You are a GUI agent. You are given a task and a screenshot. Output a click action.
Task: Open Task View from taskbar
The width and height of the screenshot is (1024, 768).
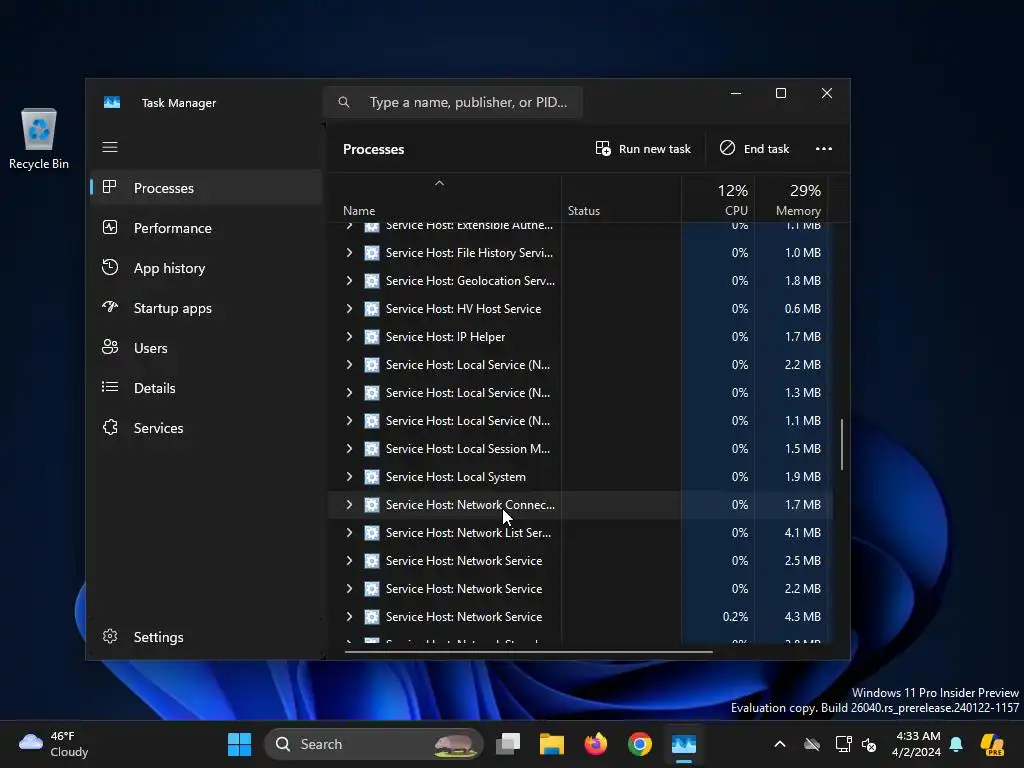[508, 744]
